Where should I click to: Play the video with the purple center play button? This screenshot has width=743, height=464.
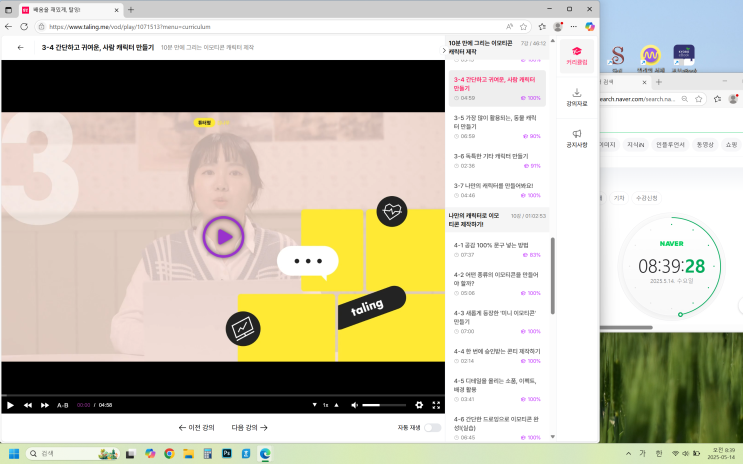tap(223, 237)
